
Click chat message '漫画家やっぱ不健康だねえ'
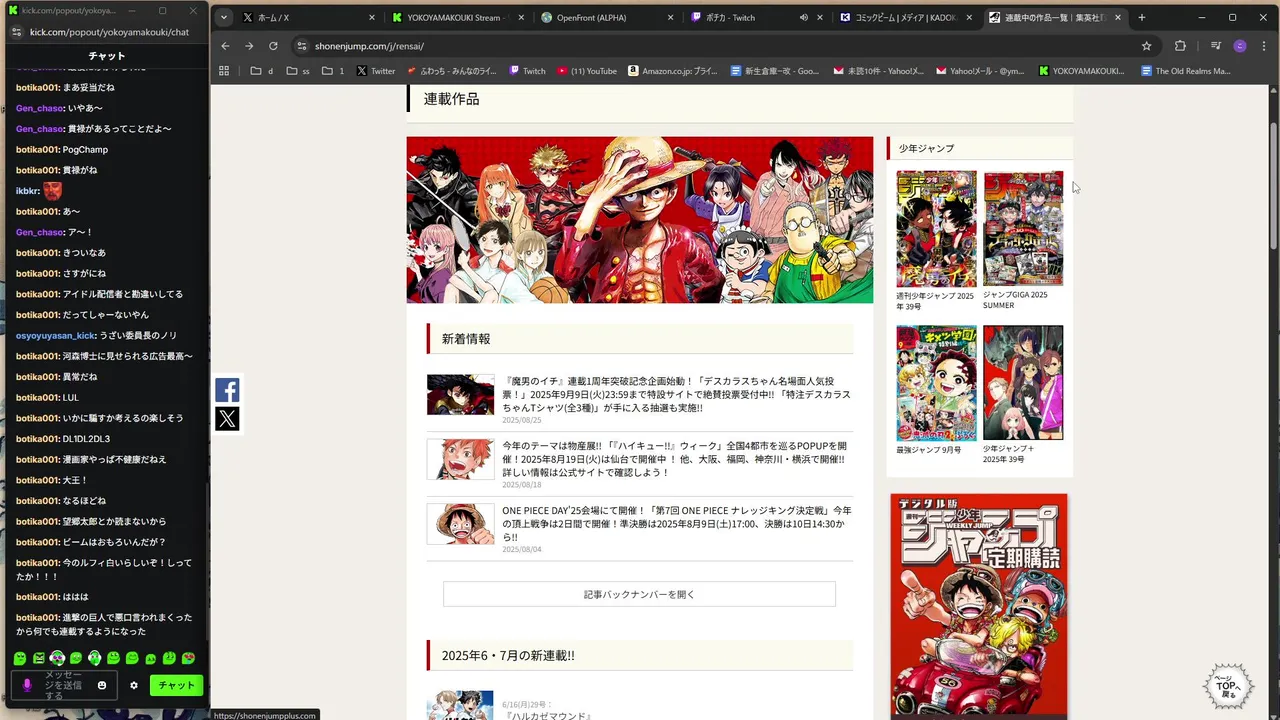tap(115, 459)
